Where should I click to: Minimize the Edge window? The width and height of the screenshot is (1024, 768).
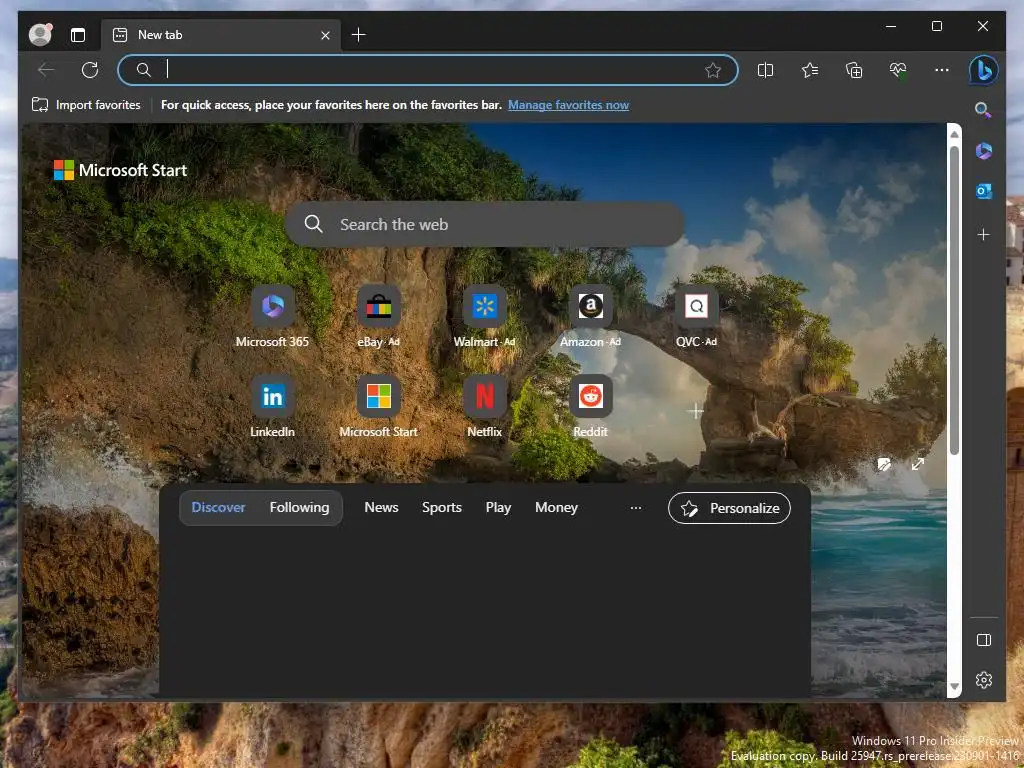[891, 26]
